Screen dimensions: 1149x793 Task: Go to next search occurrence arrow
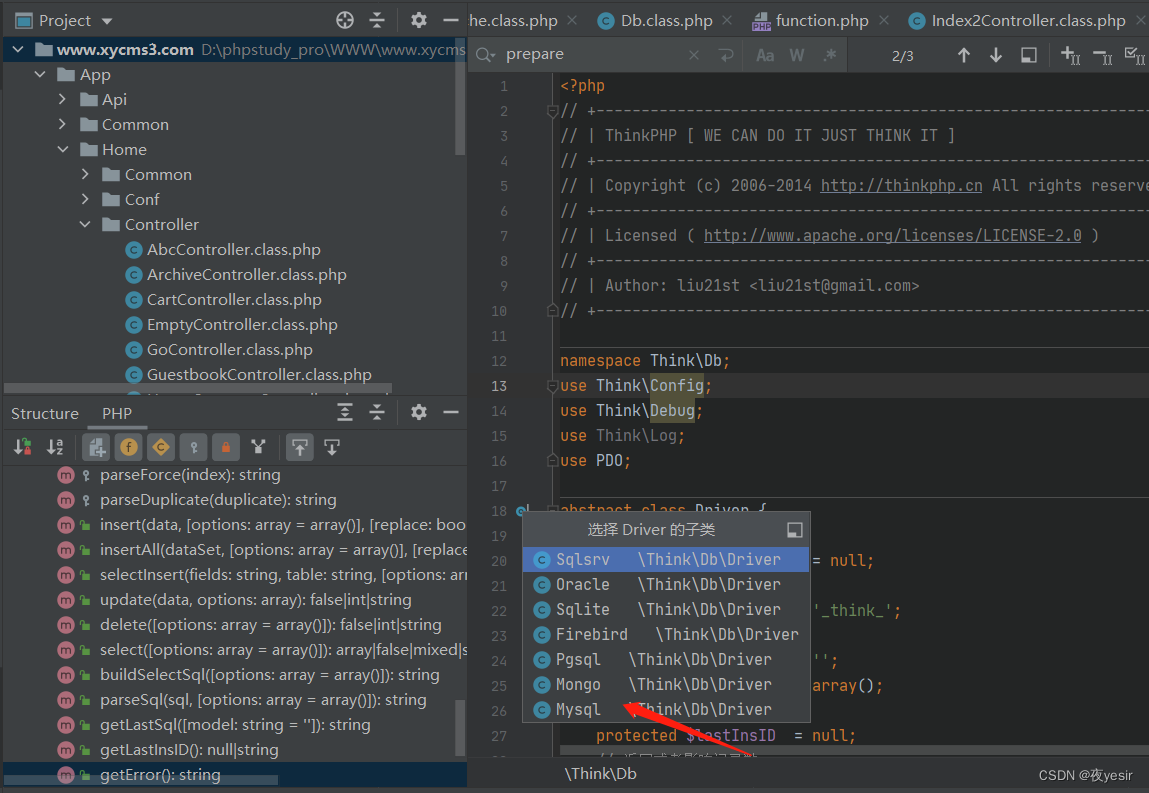tap(996, 56)
